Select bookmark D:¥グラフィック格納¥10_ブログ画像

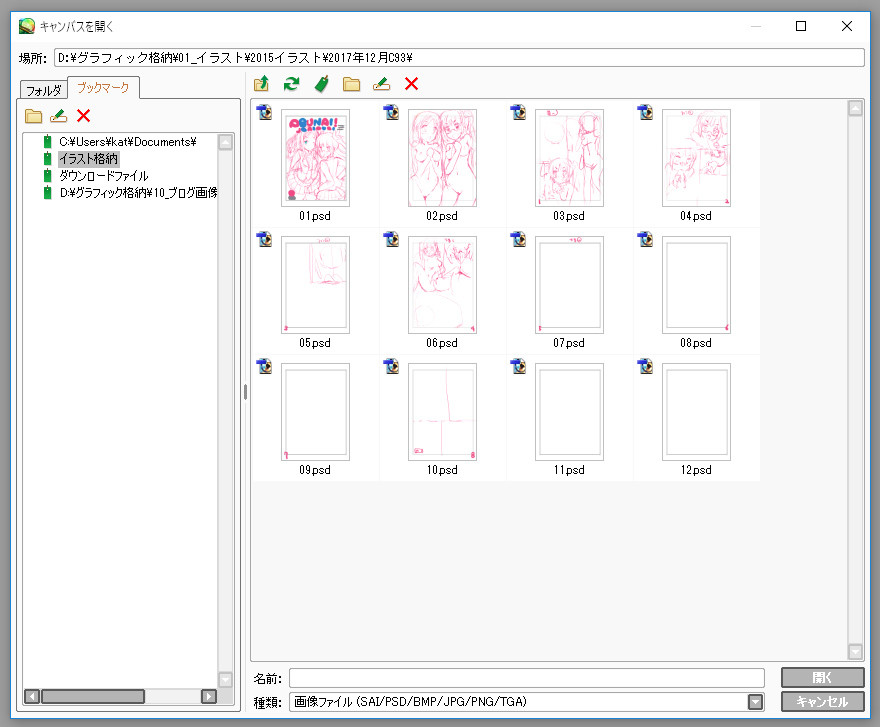[138, 193]
